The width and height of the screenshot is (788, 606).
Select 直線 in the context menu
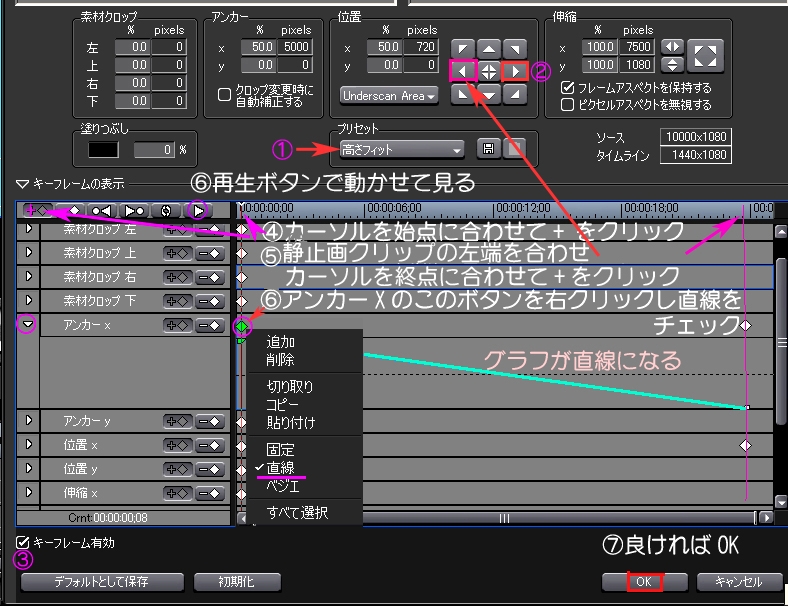[280, 467]
